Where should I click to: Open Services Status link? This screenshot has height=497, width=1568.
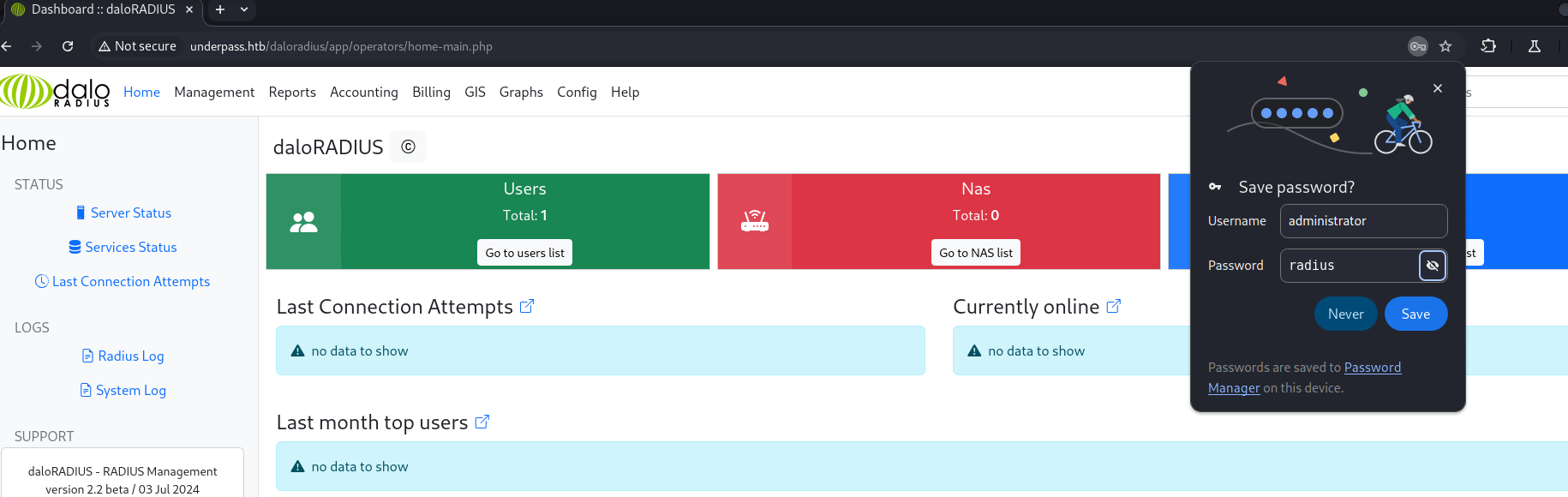click(x=123, y=247)
